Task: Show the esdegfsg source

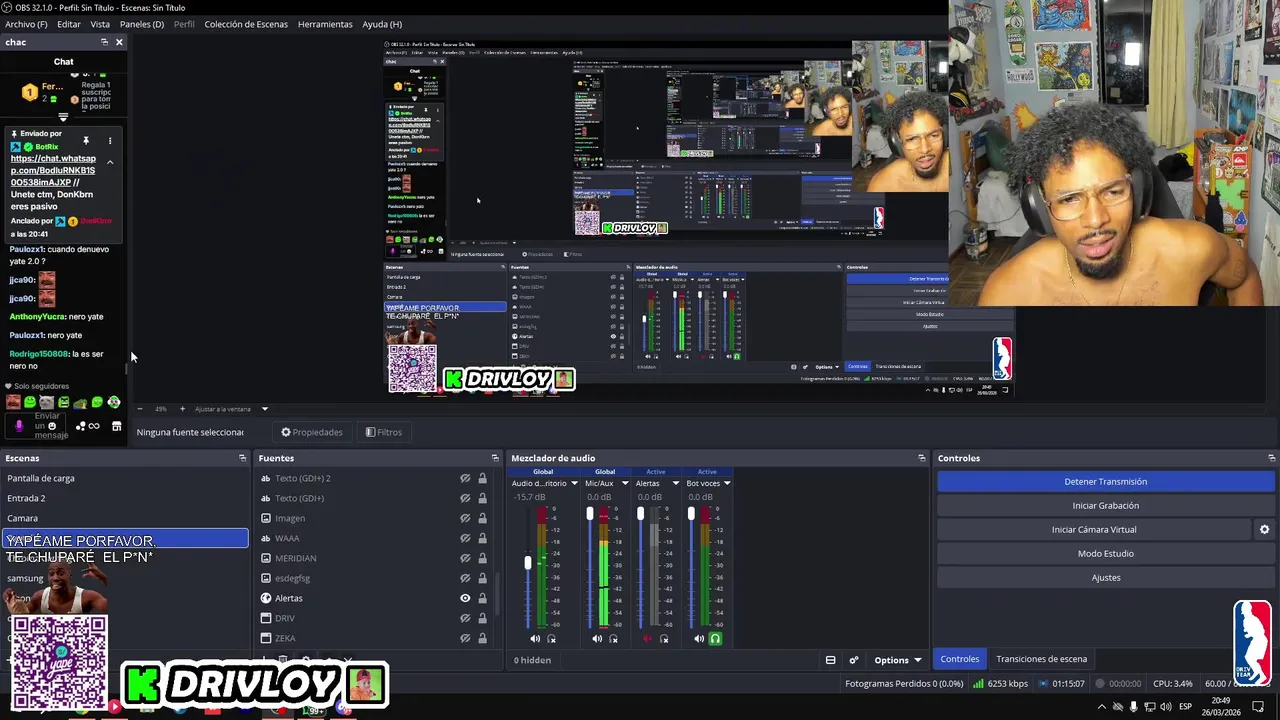Action: (465, 578)
